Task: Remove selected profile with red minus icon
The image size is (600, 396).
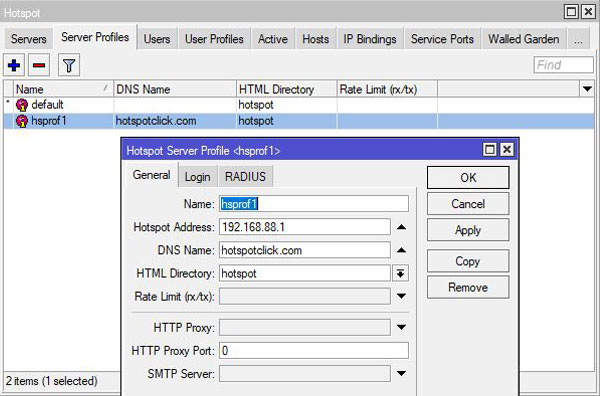Action: (39, 65)
